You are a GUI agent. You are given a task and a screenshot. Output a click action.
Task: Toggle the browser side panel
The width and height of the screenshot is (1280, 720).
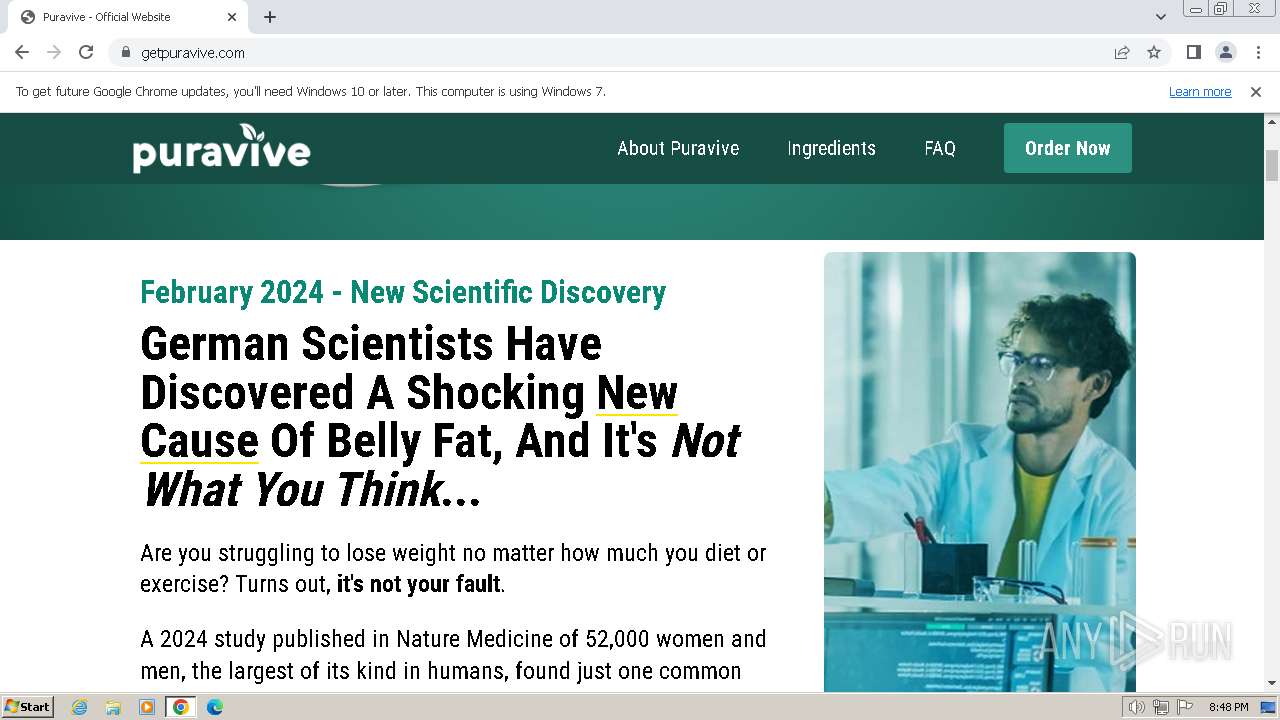[x=1193, y=53]
